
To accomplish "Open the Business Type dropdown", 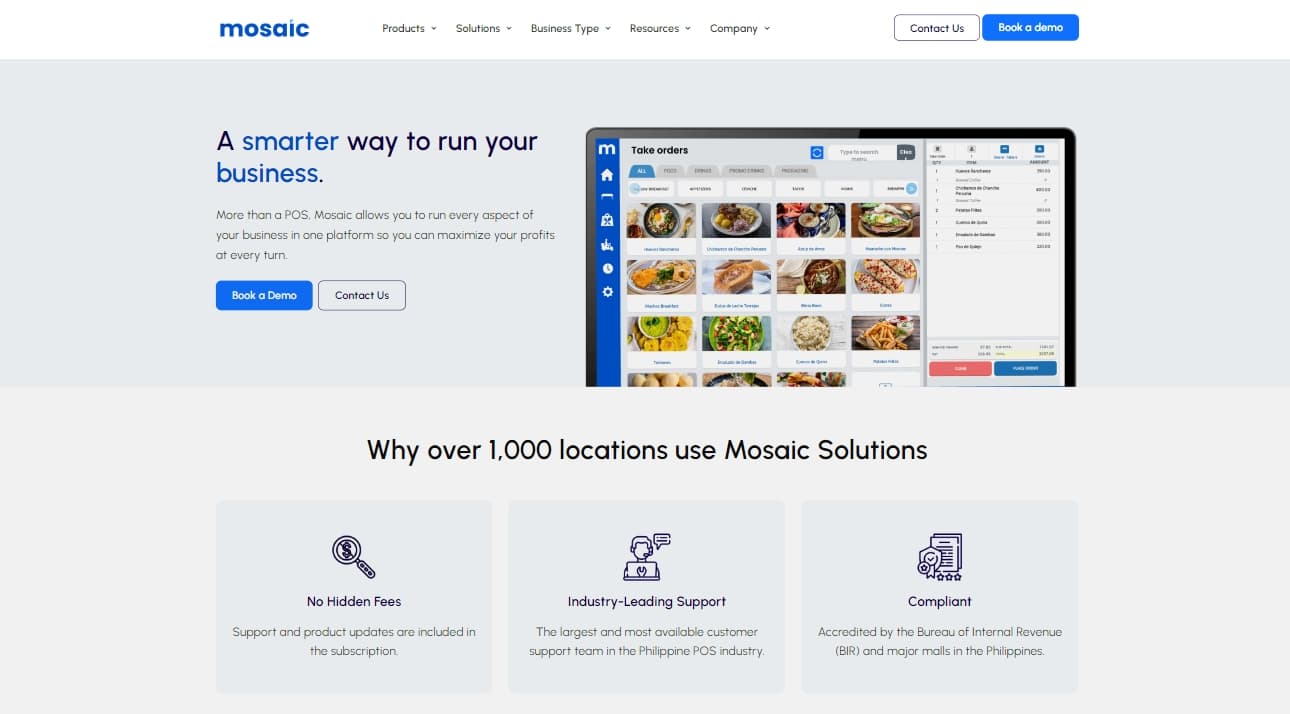I will point(570,29).
